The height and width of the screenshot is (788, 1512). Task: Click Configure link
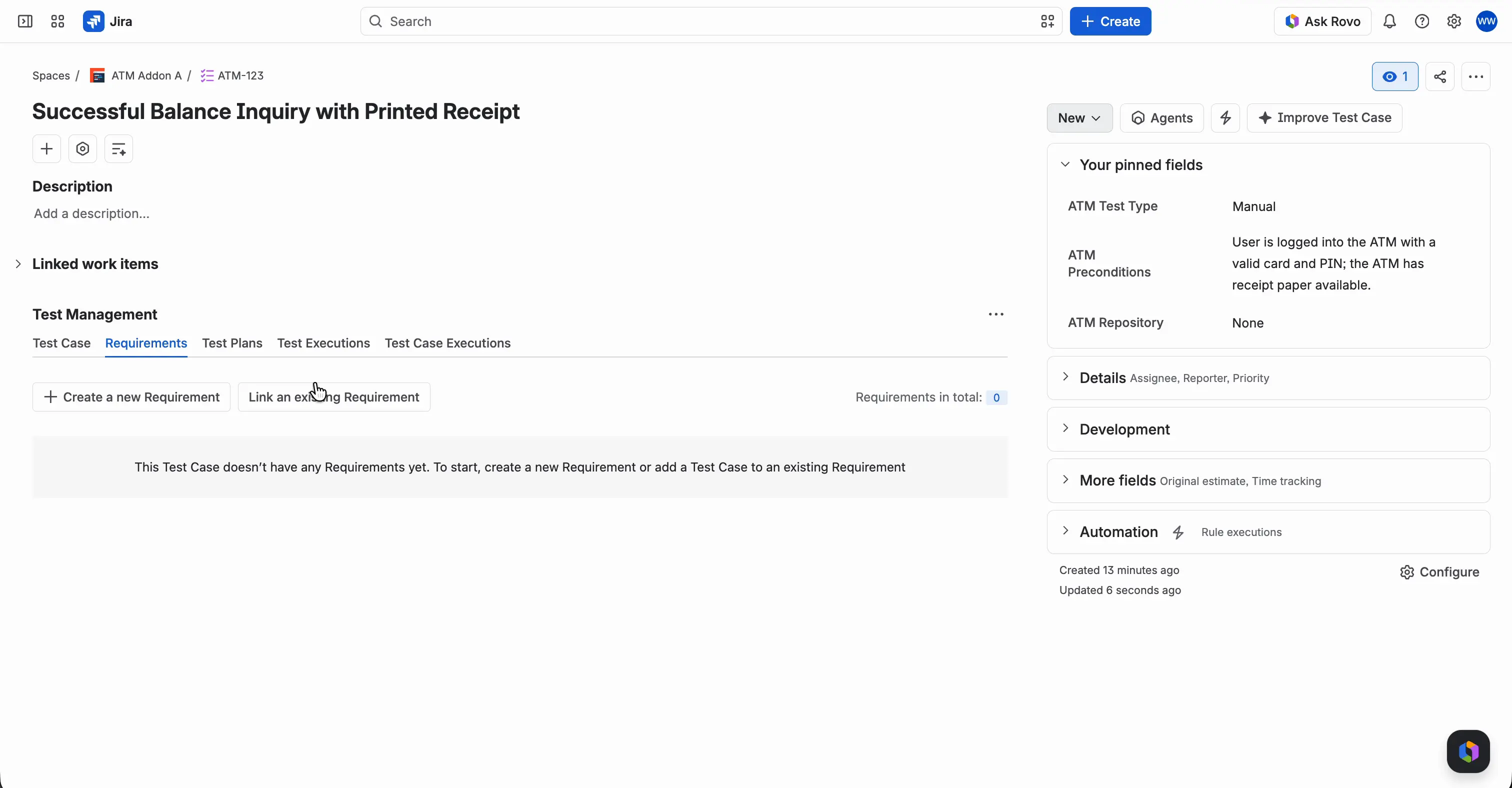point(1439,572)
